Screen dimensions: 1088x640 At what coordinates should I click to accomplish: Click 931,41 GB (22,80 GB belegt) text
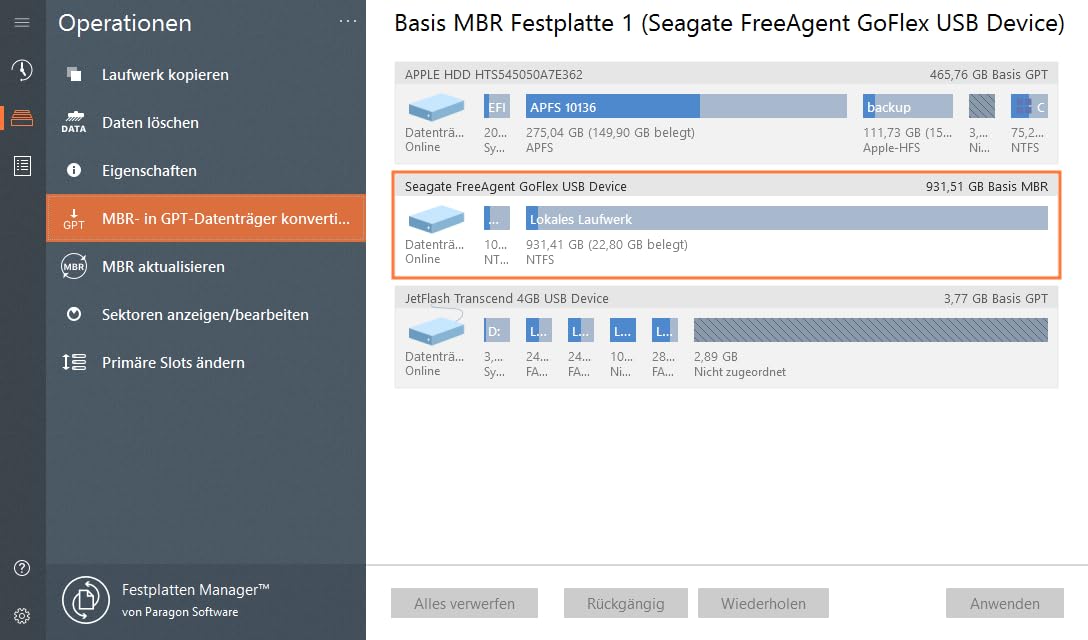click(x=606, y=244)
